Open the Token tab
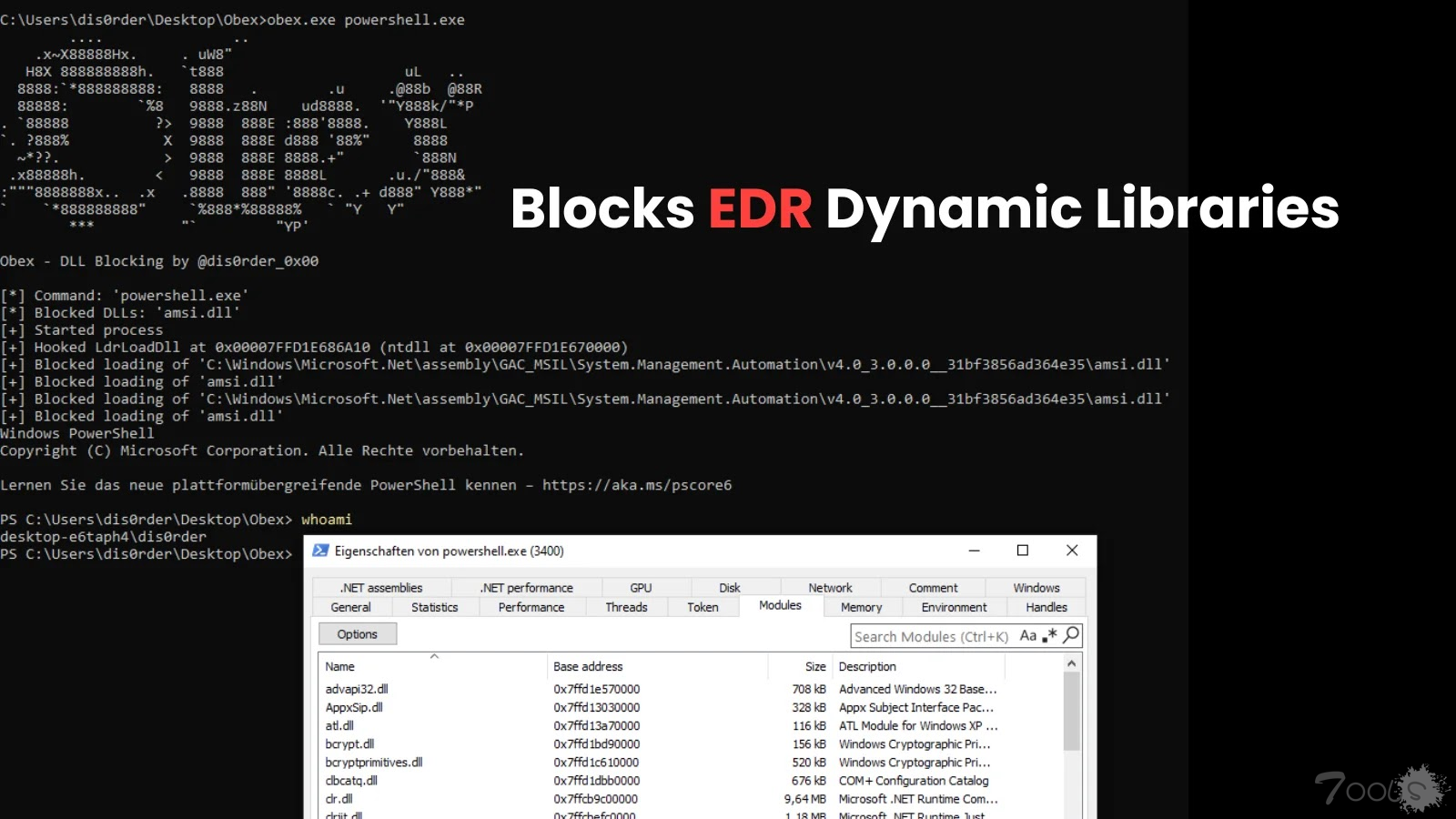 pyautogui.click(x=703, y=607)
